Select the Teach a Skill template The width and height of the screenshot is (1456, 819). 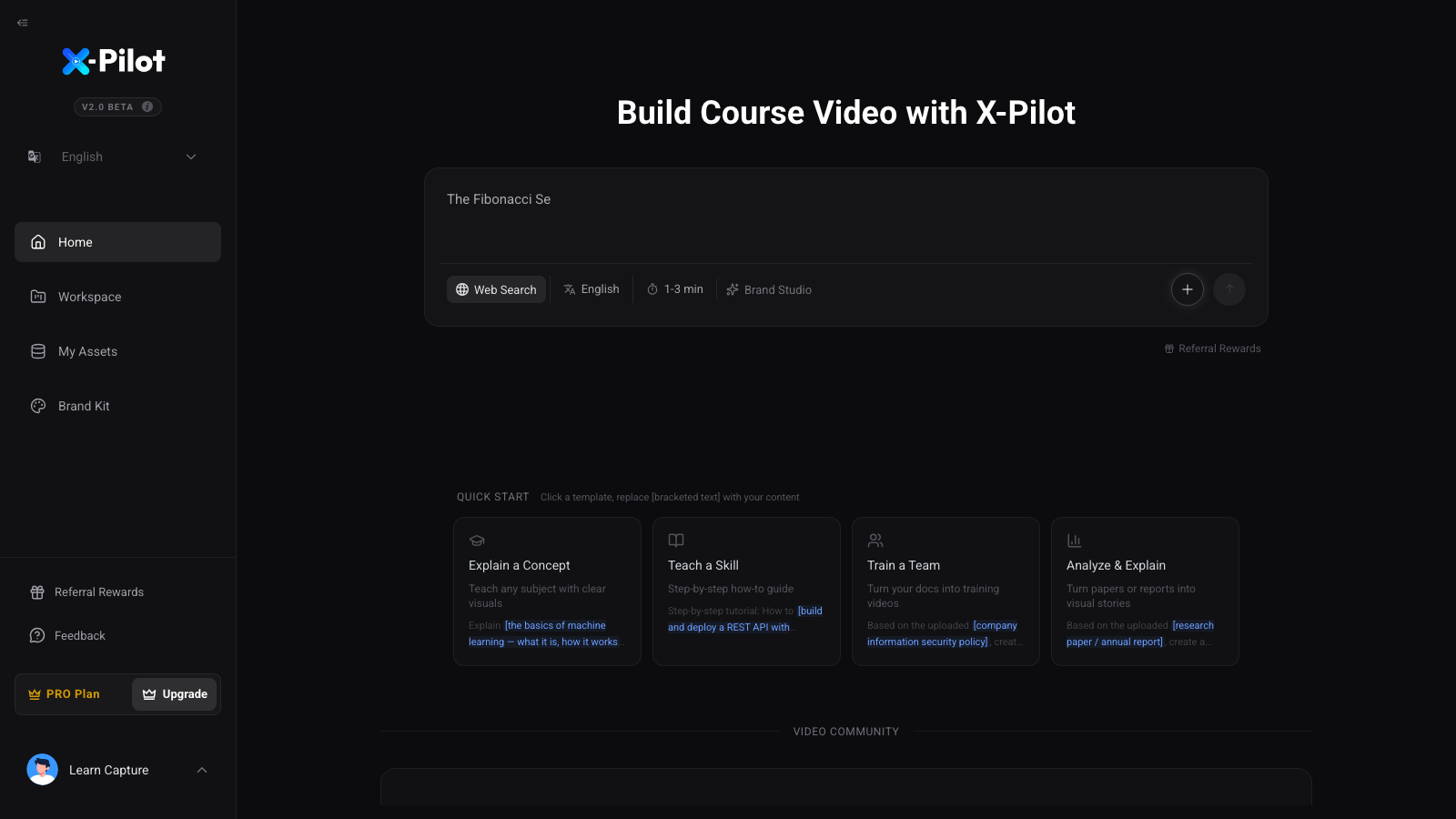[x=746, y=591]
